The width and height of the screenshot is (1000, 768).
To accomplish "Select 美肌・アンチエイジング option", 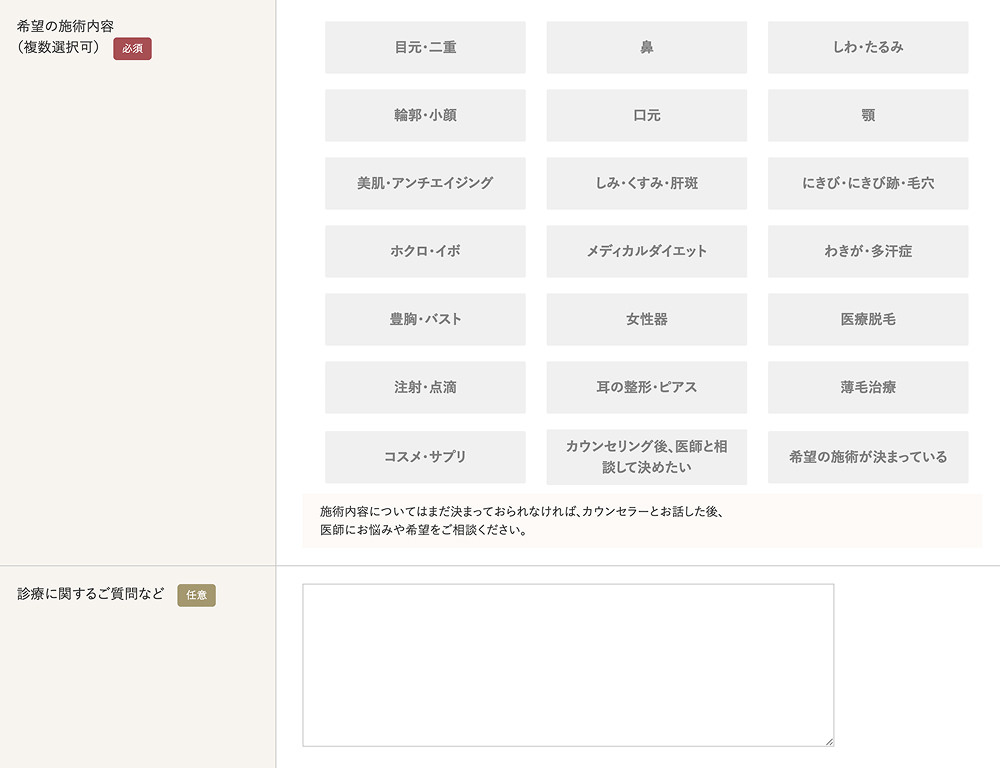I will (425, 184).
